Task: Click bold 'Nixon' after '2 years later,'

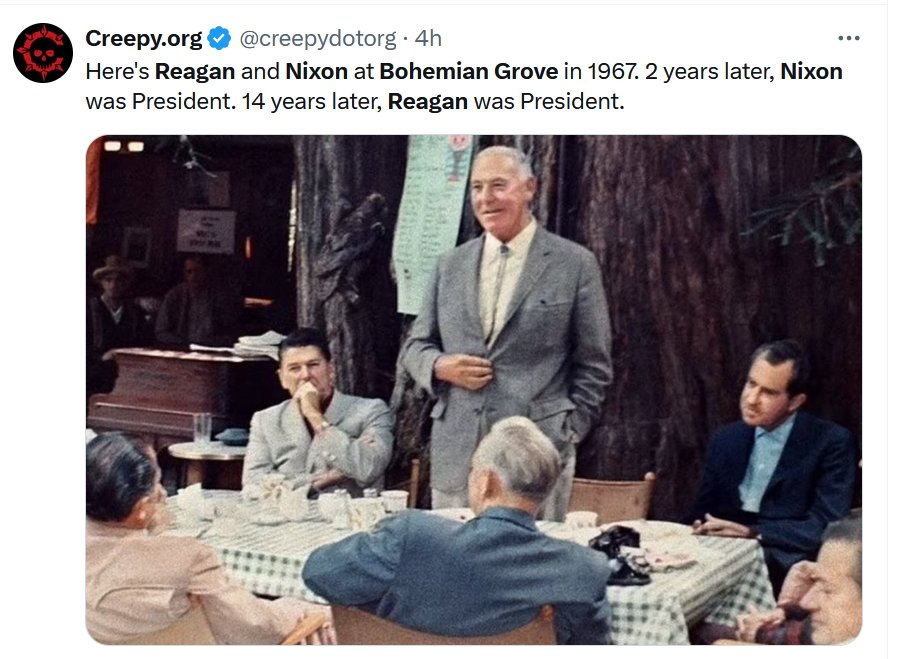Action: click(811, 72)
